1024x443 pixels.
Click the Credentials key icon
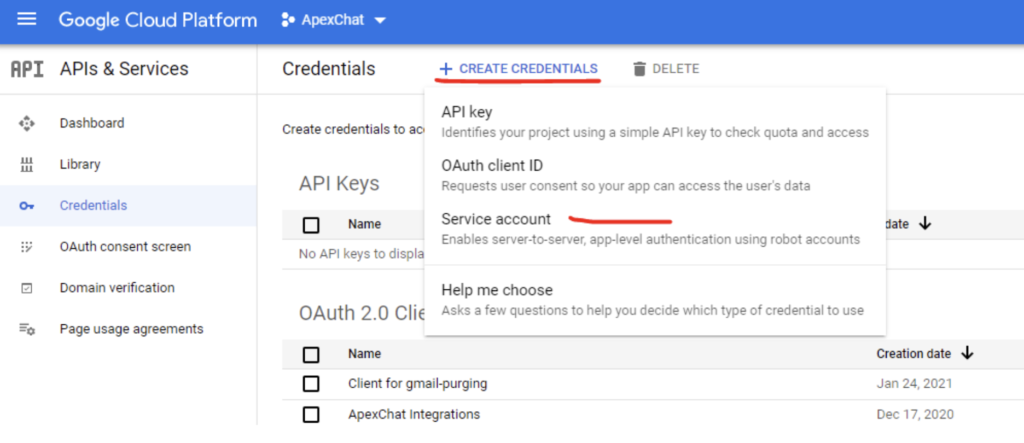pos(27,206)
